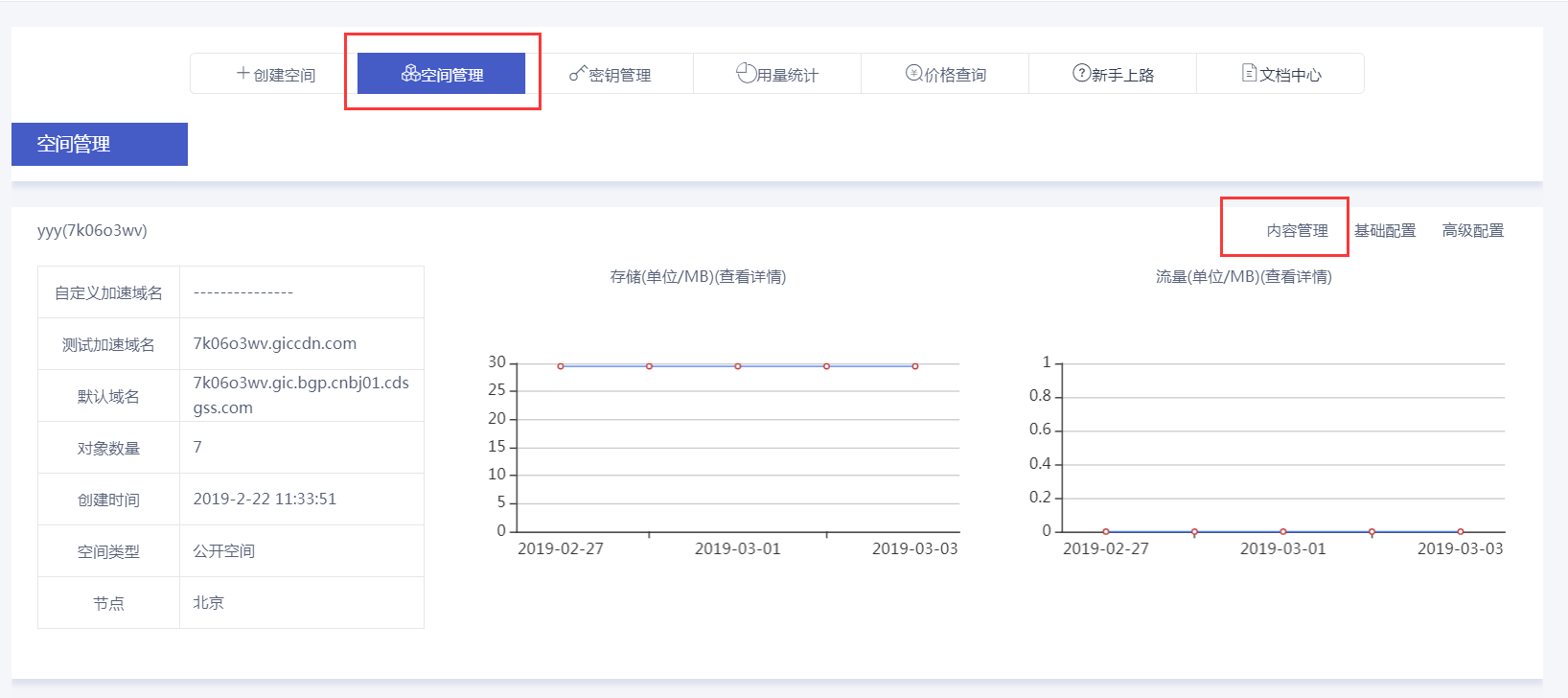Switch to the 价格查询 tab
Image resolution: width=1568 pixels, height=698 pixels.
[x=945, y=74]
